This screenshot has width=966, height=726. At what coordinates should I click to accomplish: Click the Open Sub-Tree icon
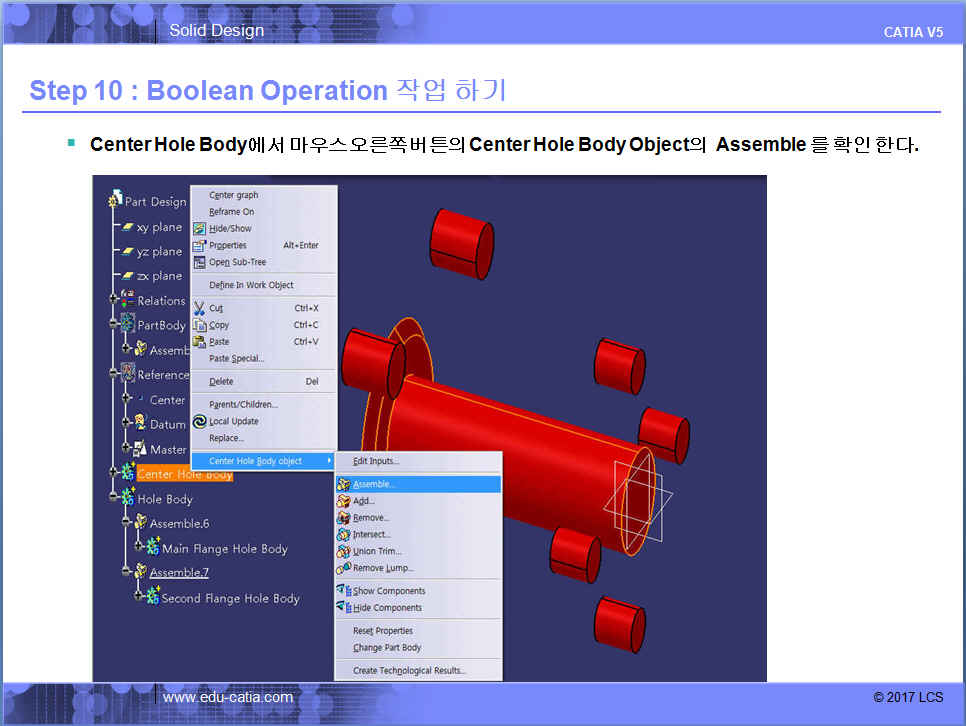pyautogui.click(x=199, y=262)
